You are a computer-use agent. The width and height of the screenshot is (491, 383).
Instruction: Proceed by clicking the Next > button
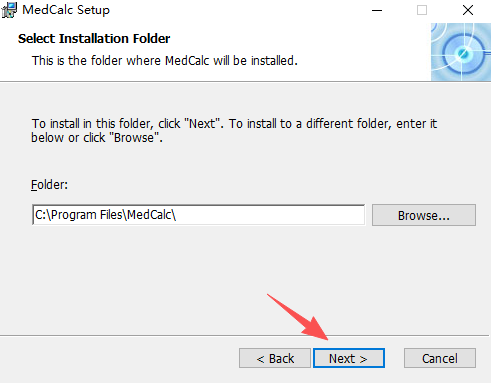point(349,358)
